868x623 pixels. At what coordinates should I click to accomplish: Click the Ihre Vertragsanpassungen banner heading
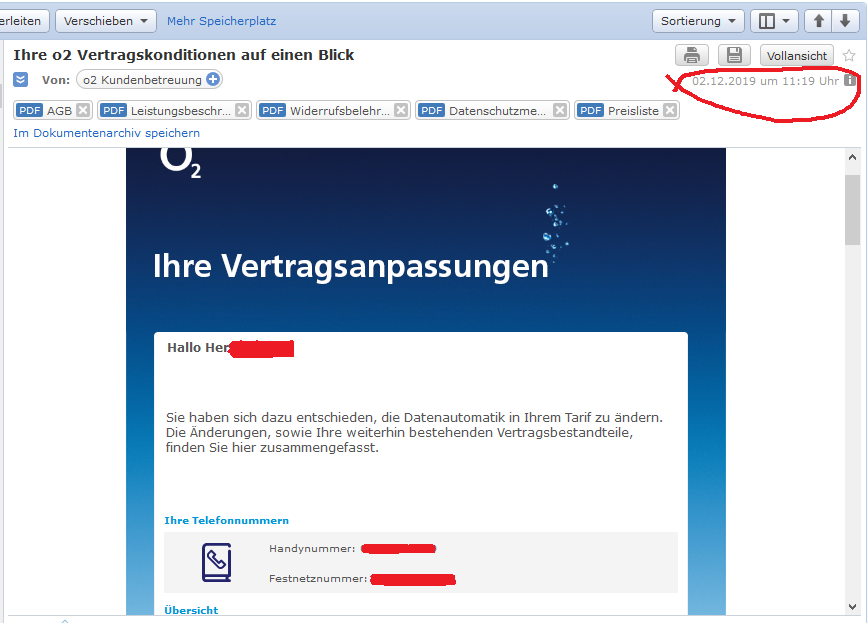350,266
